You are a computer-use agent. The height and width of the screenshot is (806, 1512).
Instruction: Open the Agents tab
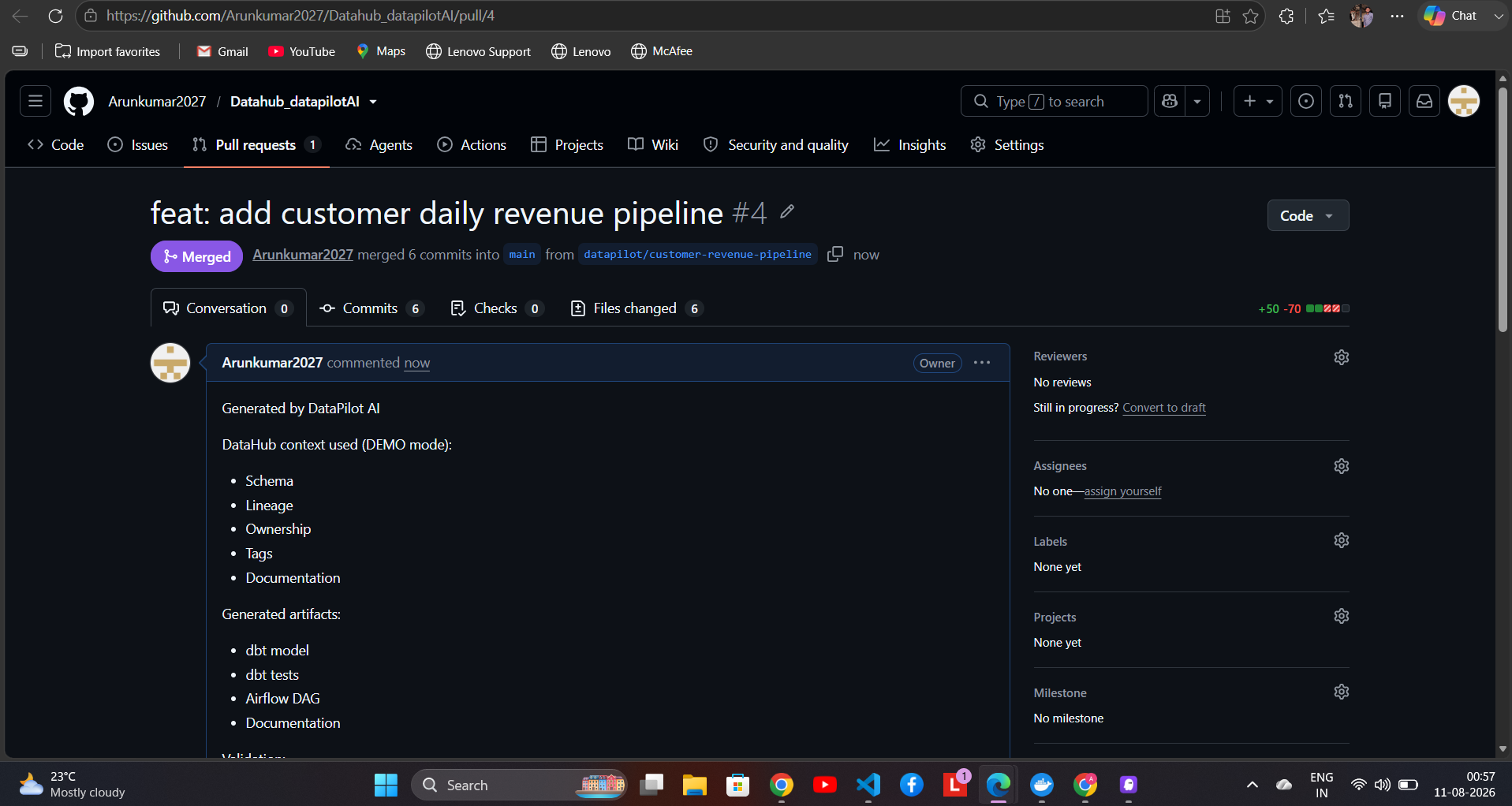pos(379,145)
